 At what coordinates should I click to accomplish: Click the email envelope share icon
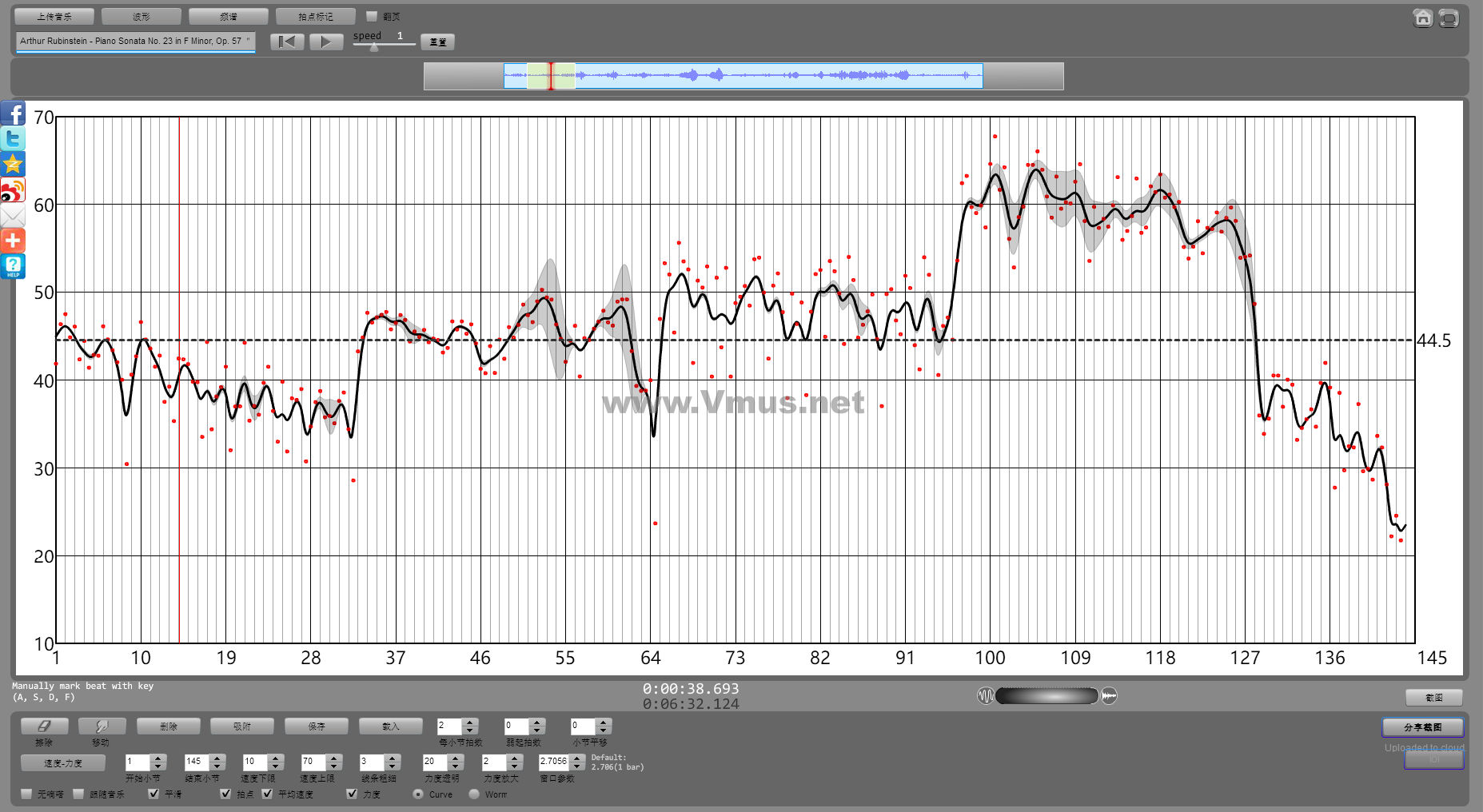tap(13, 216)
